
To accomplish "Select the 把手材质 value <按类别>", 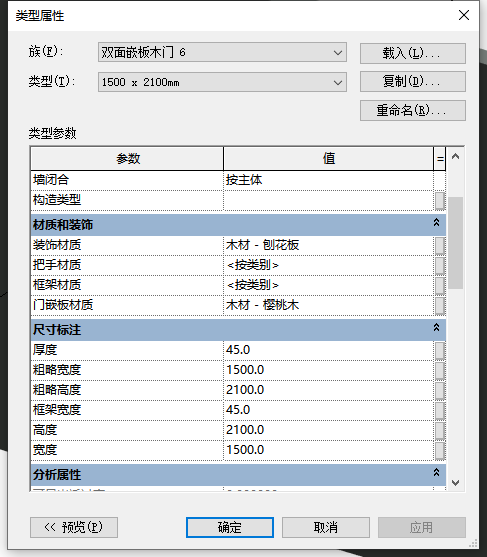I will pos(328,265).
